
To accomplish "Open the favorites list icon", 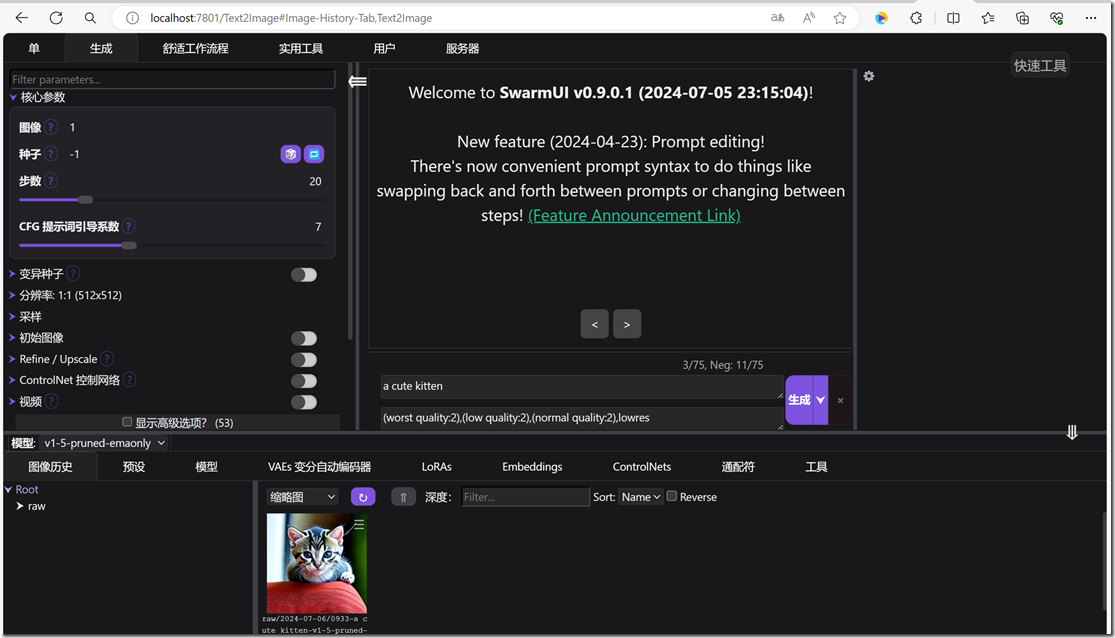I will [988, 18].
